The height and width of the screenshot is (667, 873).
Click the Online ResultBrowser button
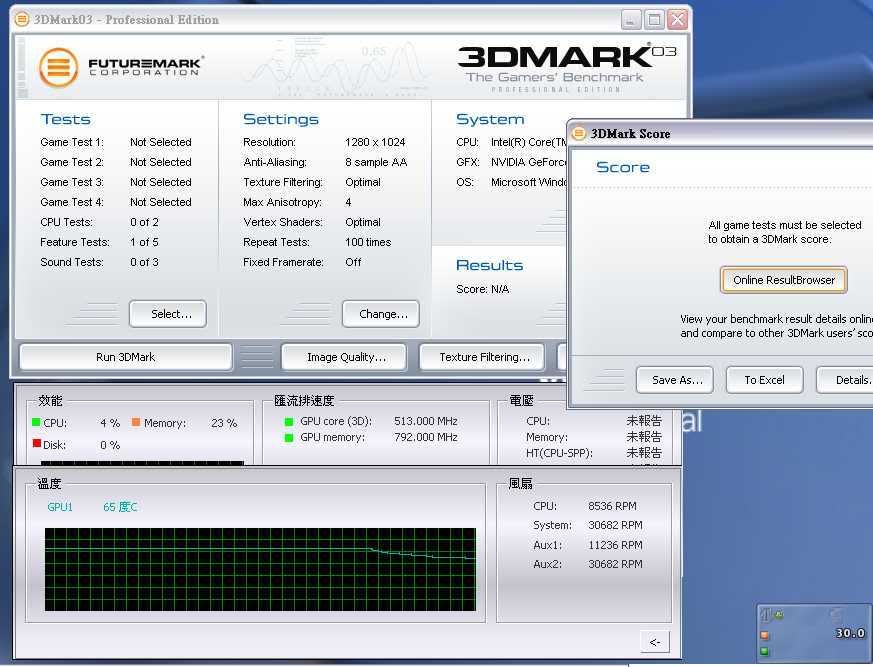click(784, 280)
